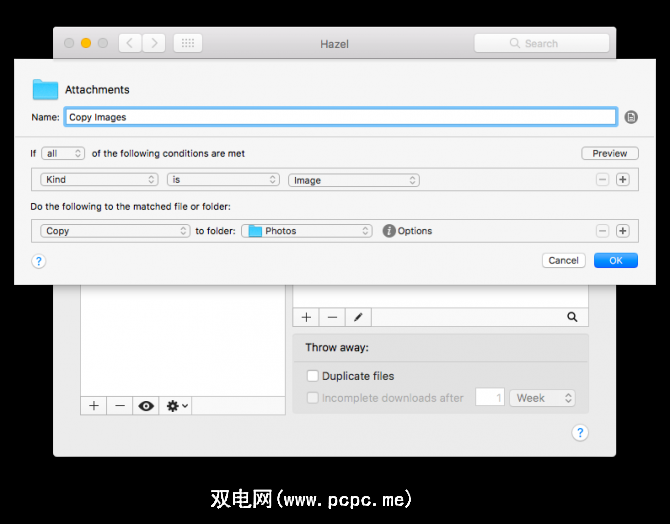Click the rules search magnifier icon

572,317
